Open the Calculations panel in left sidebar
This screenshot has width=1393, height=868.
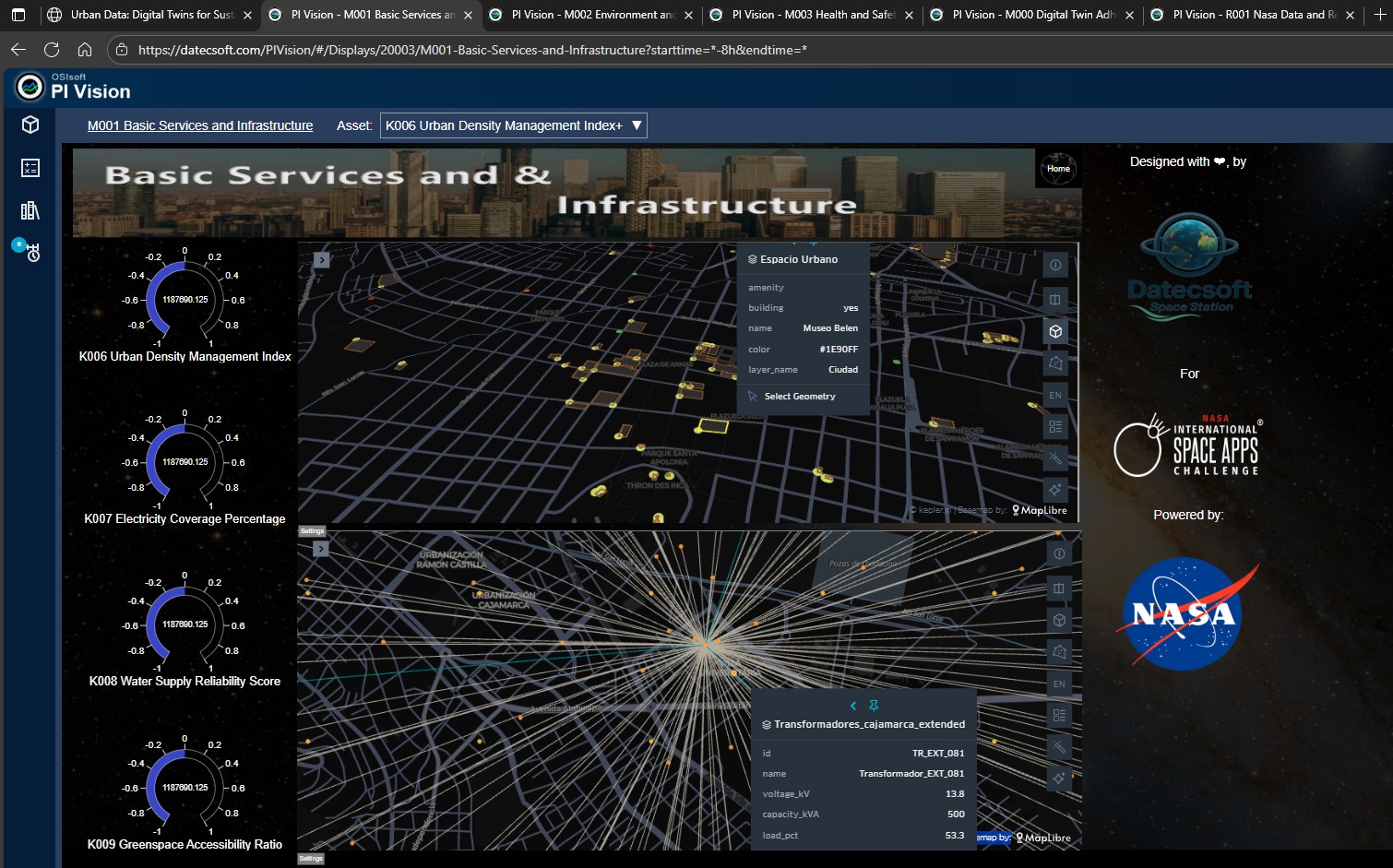point(30,168)
